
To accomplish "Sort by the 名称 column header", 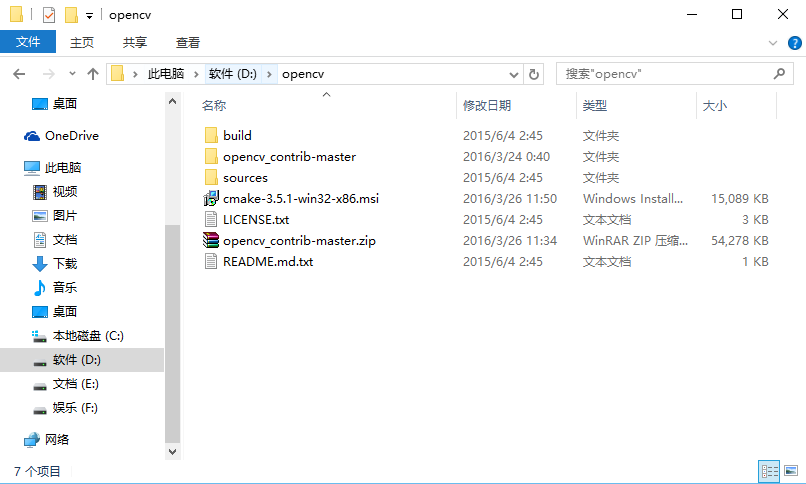I will 214,105.
